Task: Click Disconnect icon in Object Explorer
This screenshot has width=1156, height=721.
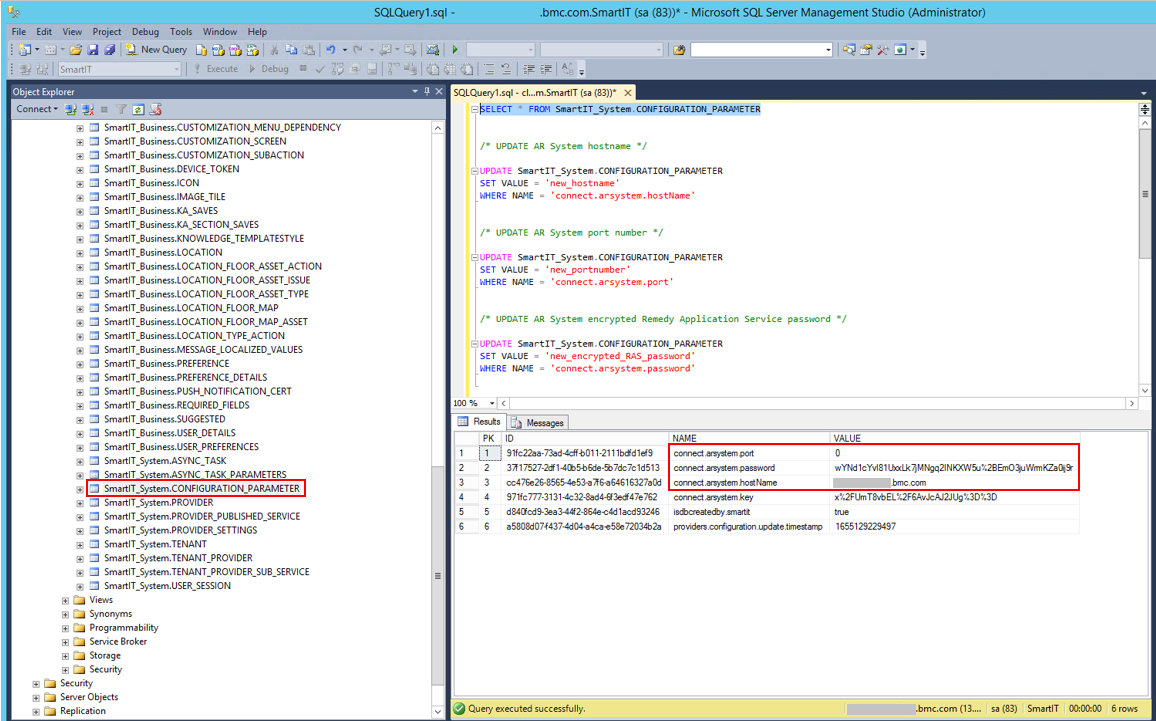Action: pos(88,109)
